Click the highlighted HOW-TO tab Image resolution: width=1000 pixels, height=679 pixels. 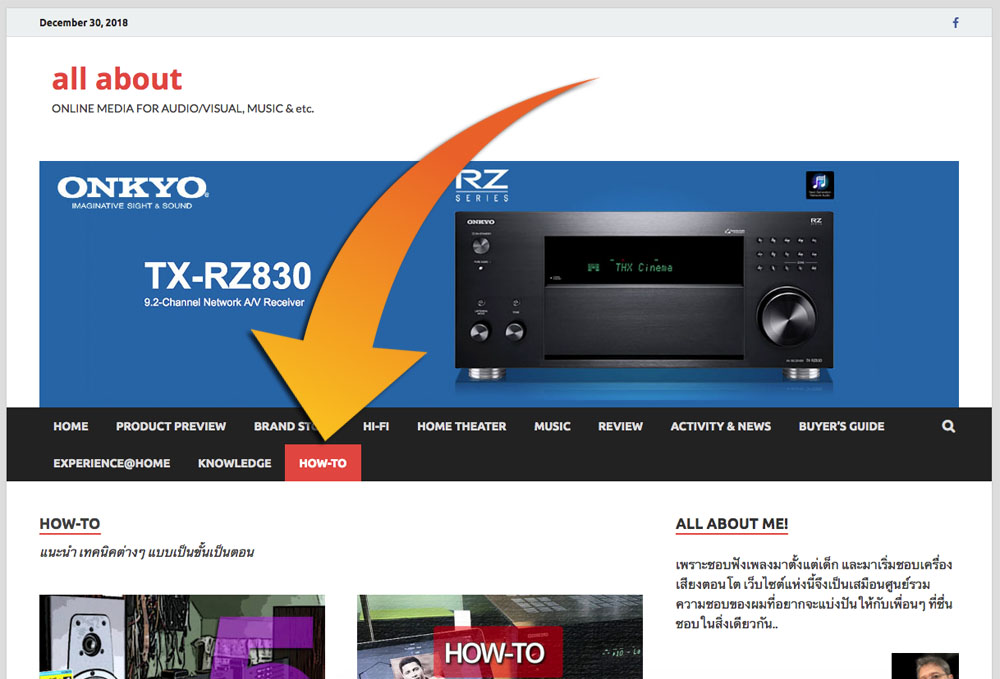[x=323, y=463]
